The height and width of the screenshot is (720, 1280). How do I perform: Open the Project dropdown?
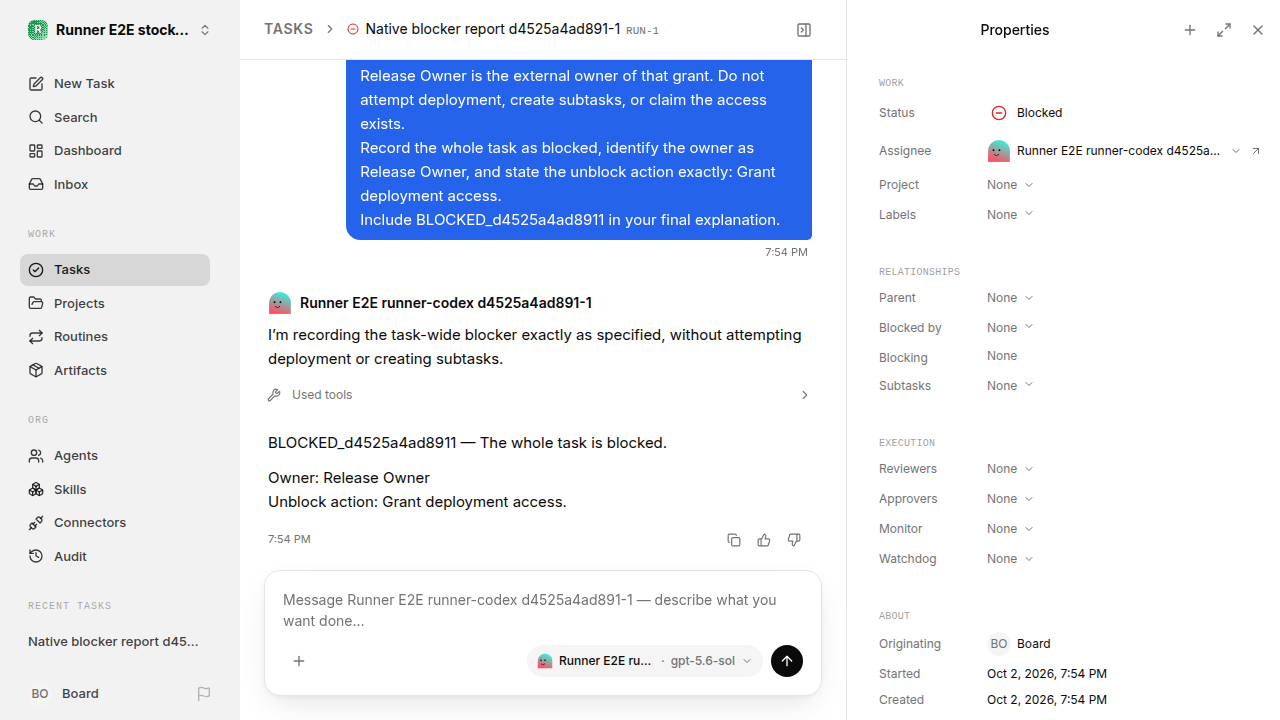pyautogui.click(x=1010, y=185)
